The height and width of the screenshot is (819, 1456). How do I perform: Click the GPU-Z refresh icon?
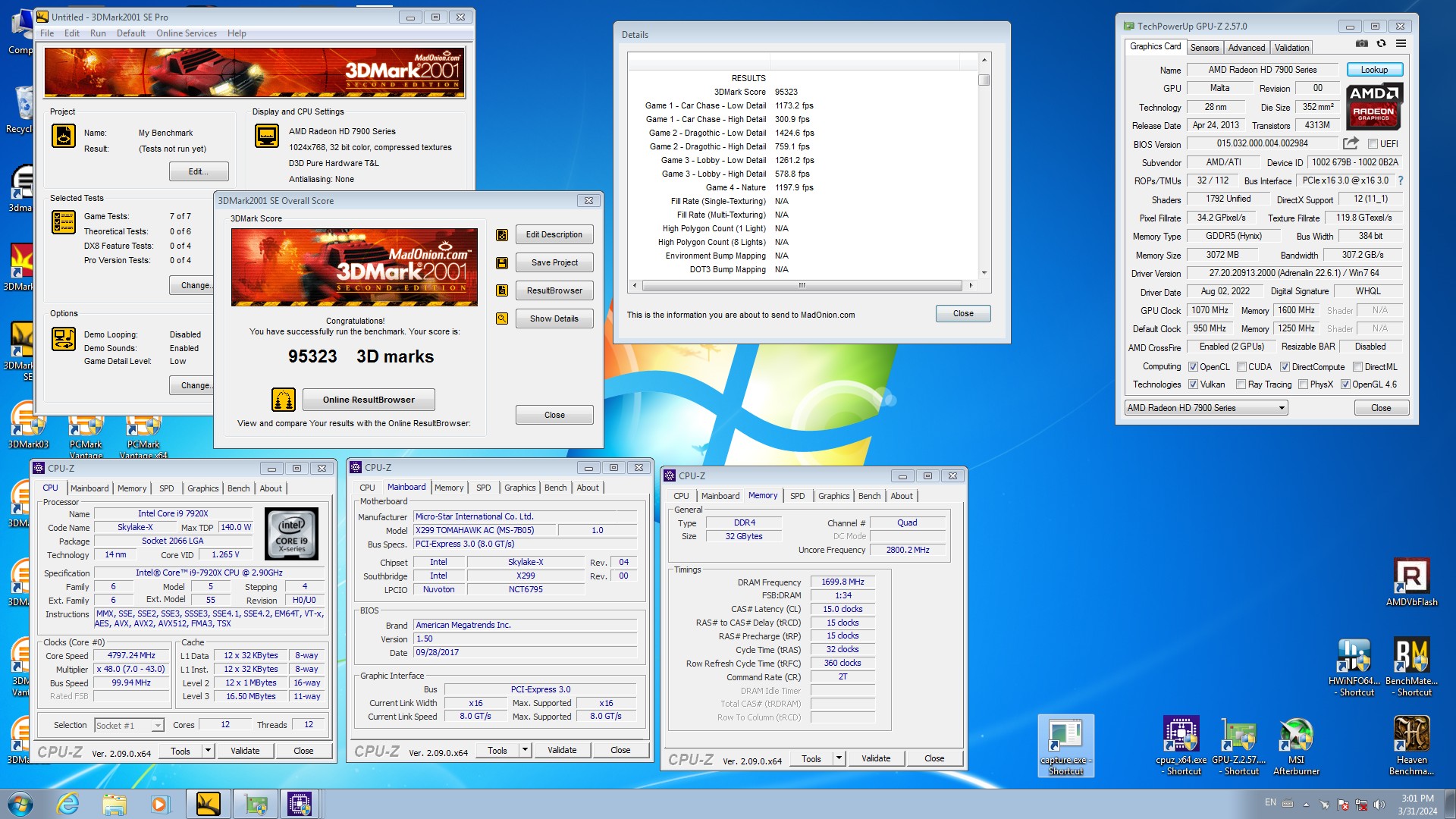pos(1381,44)
